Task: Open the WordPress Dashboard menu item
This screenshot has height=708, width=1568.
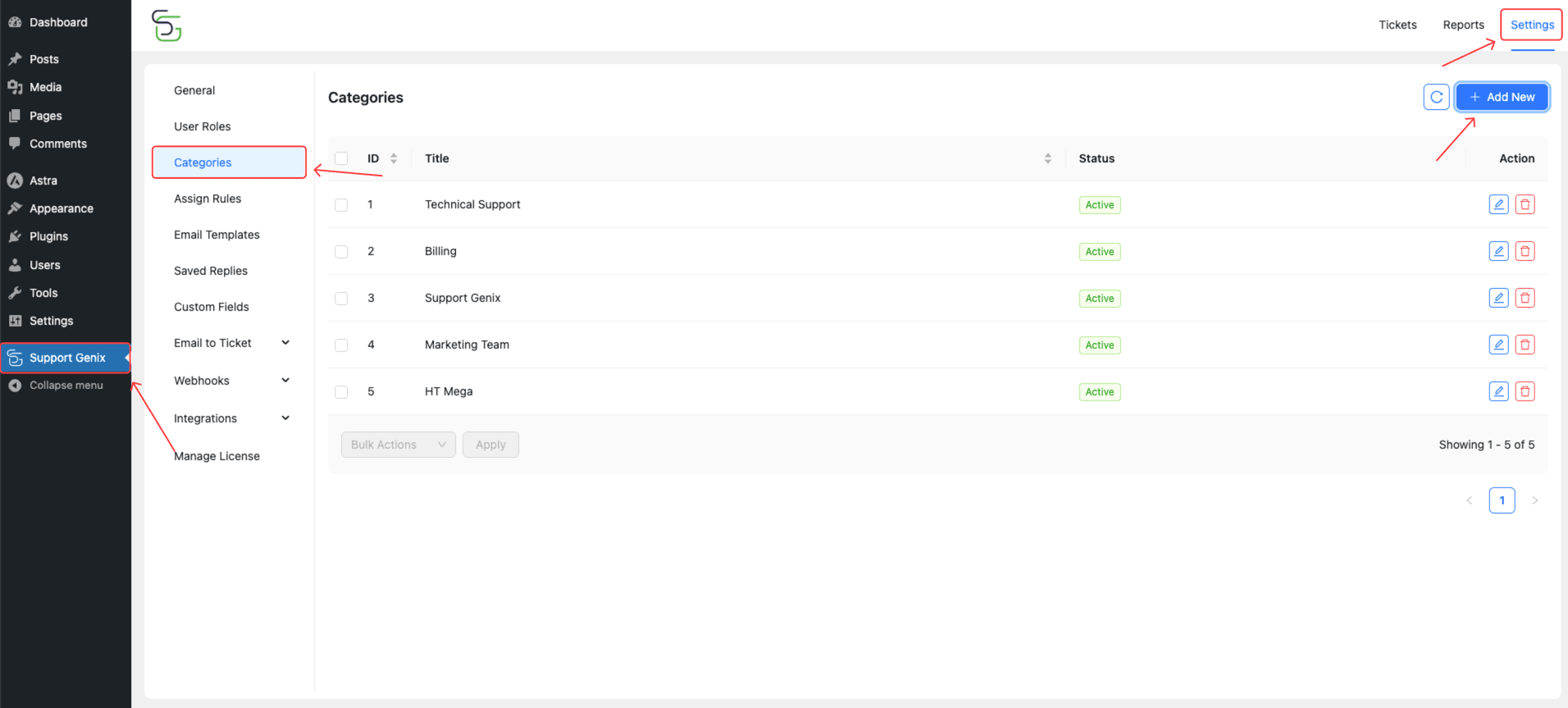Action: tap(57, 22)
